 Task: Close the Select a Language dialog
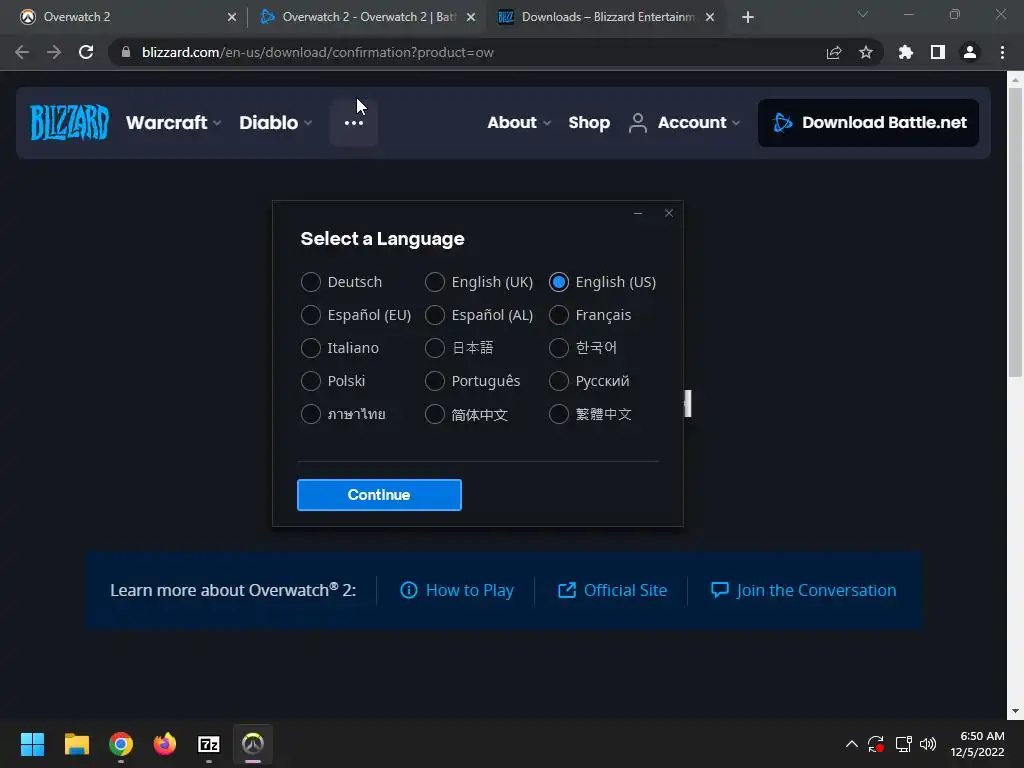[x=669, y=214]
